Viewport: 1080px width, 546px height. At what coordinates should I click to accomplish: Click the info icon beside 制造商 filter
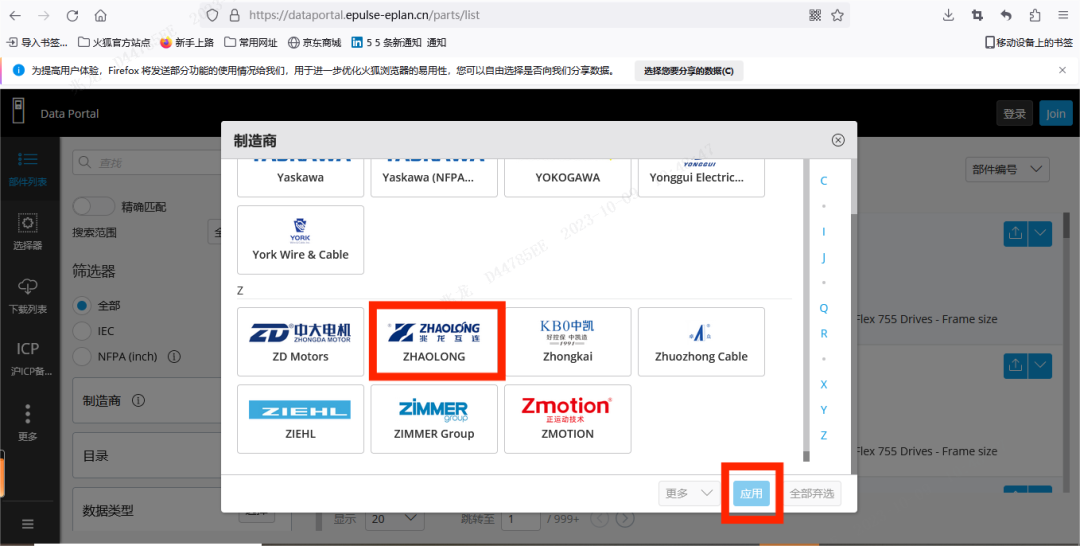138,400
